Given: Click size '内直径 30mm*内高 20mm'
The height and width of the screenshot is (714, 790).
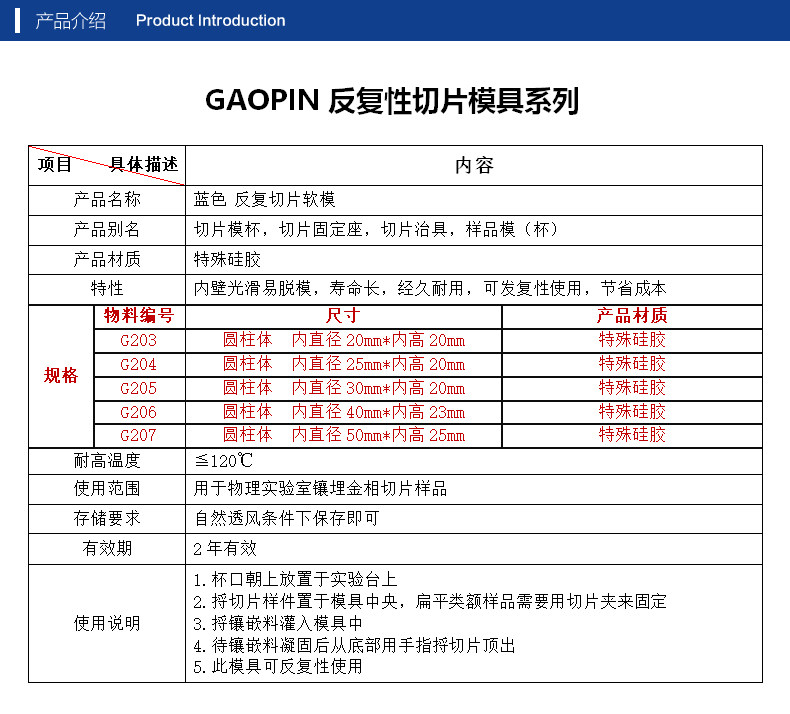Looking at the screenshot, I should [378, 388].
